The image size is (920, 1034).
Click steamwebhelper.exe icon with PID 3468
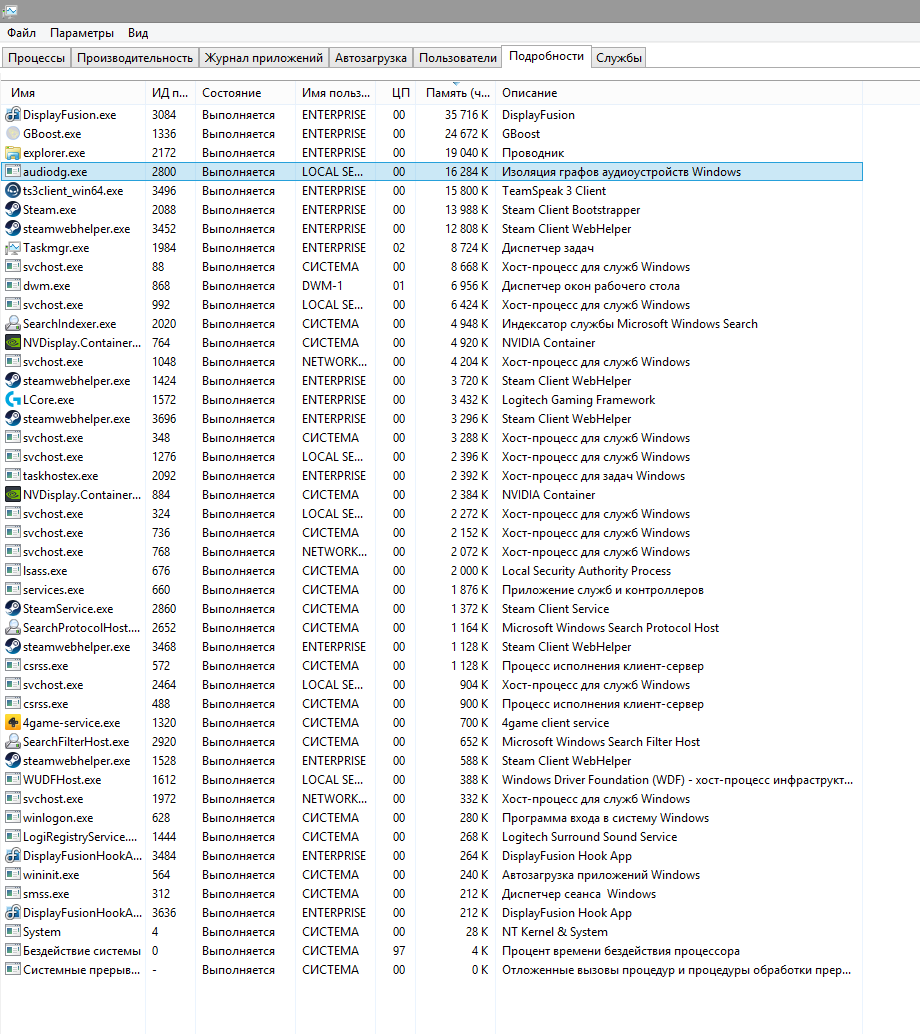click(13, 647)
